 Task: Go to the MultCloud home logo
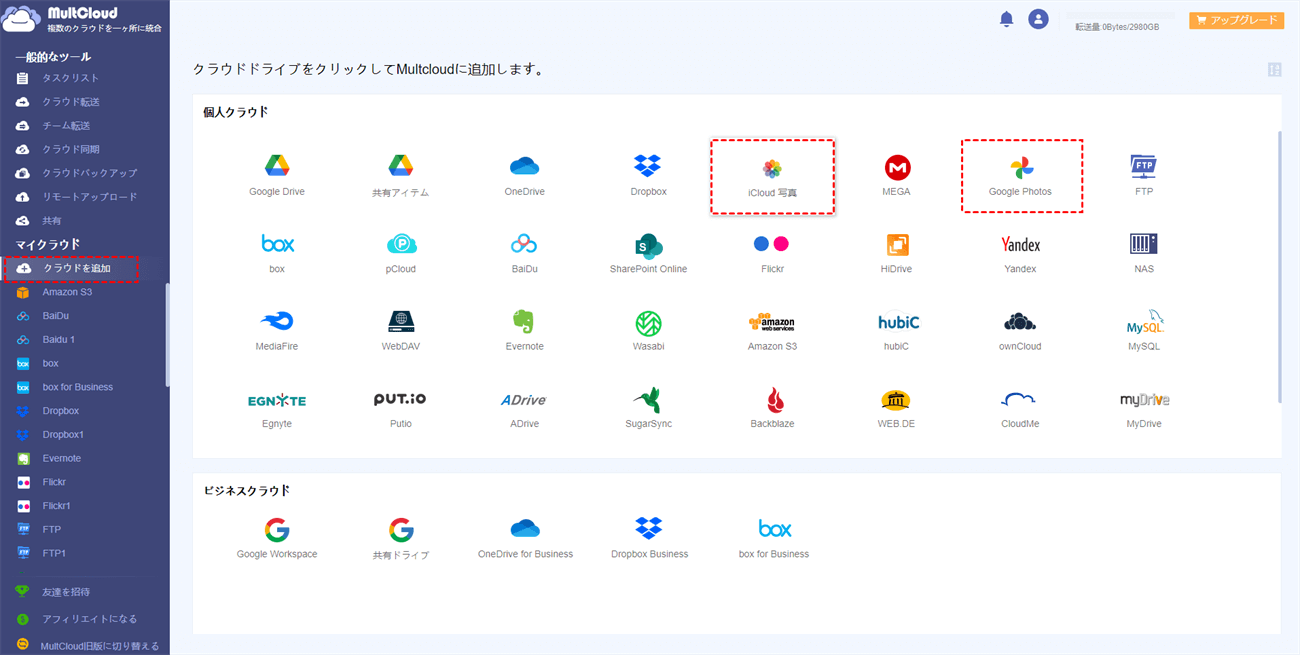(x=82, y=18)
